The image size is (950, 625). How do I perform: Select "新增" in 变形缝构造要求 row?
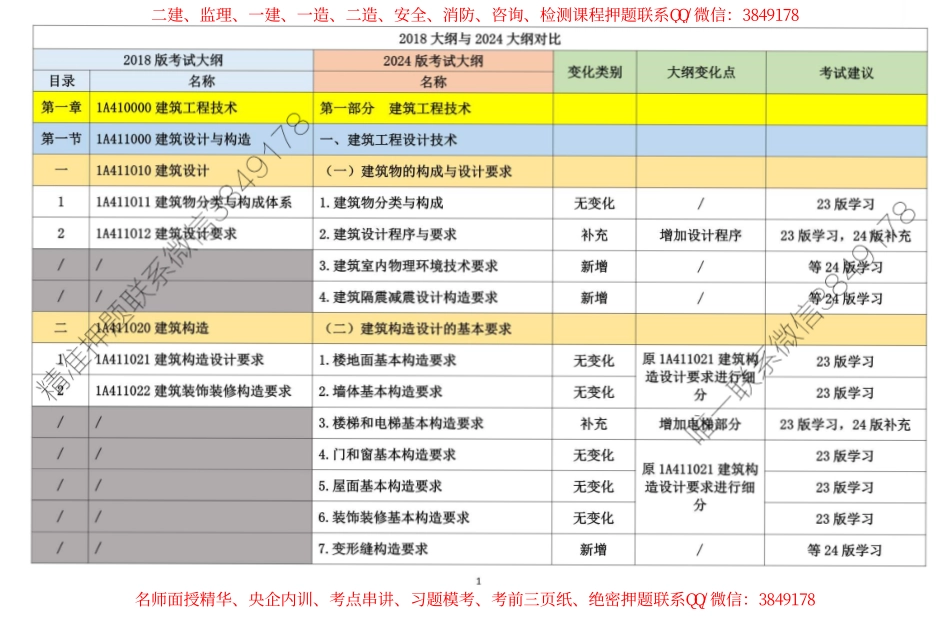(593, 550)
